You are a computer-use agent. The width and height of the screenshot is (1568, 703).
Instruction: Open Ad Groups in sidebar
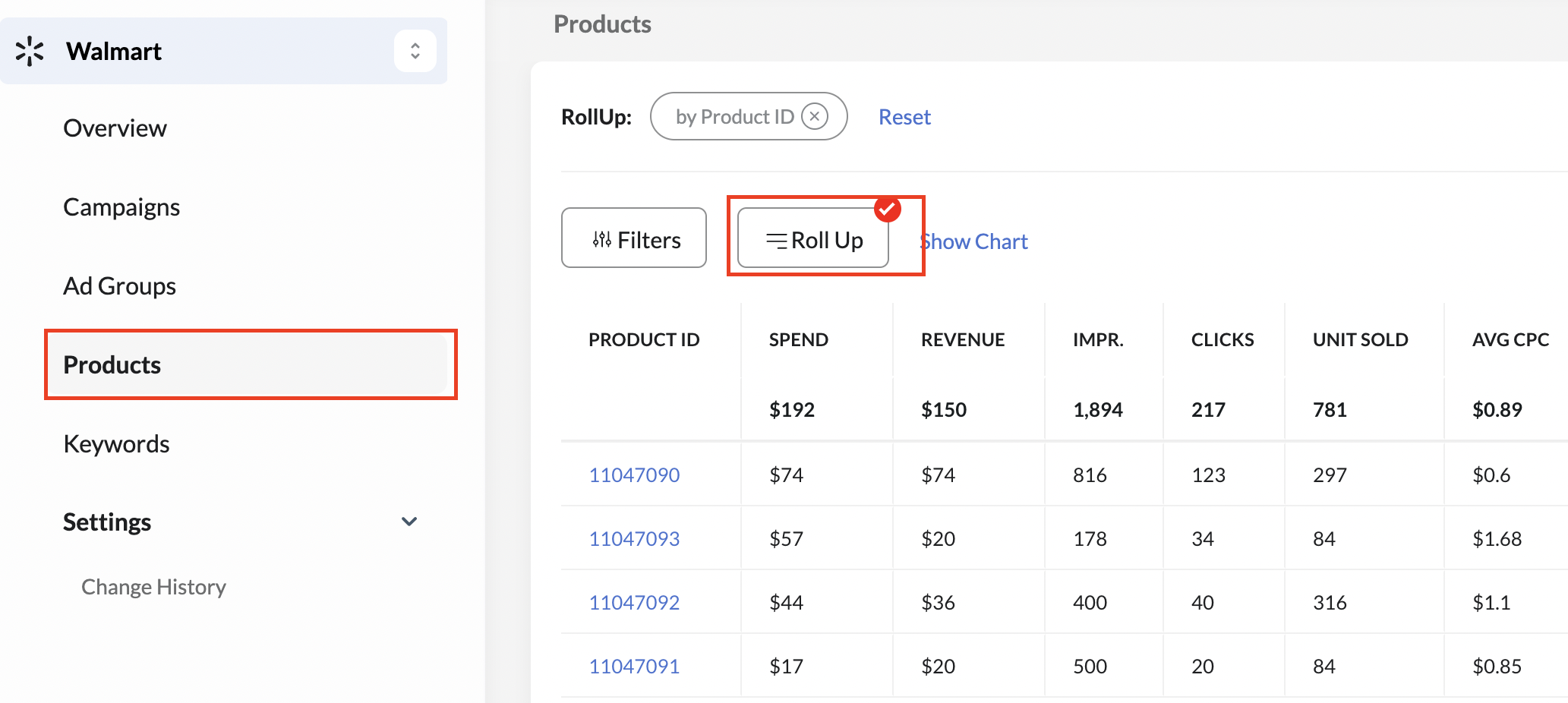click(x=120, y=286)
